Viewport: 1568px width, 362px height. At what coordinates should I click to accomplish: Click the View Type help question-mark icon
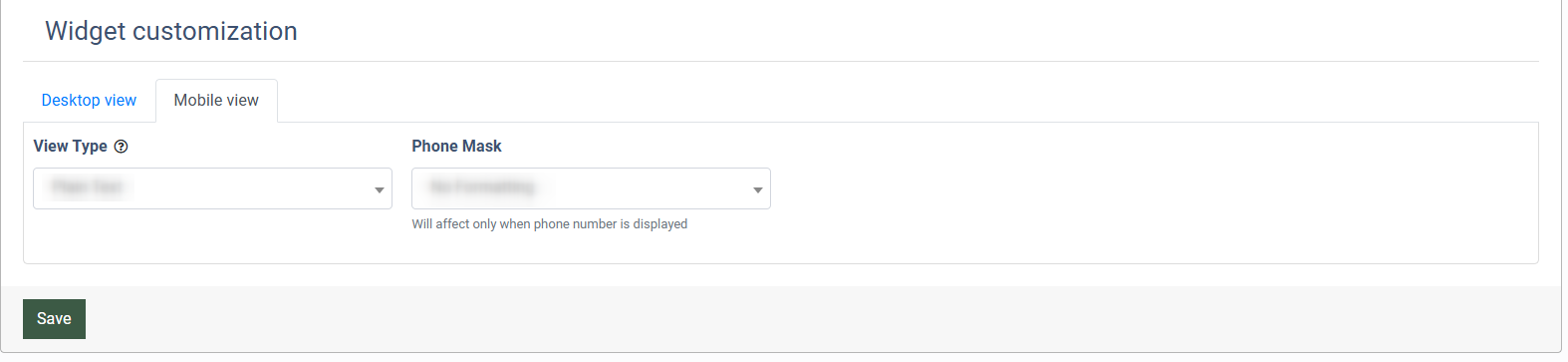coord(121,147)
